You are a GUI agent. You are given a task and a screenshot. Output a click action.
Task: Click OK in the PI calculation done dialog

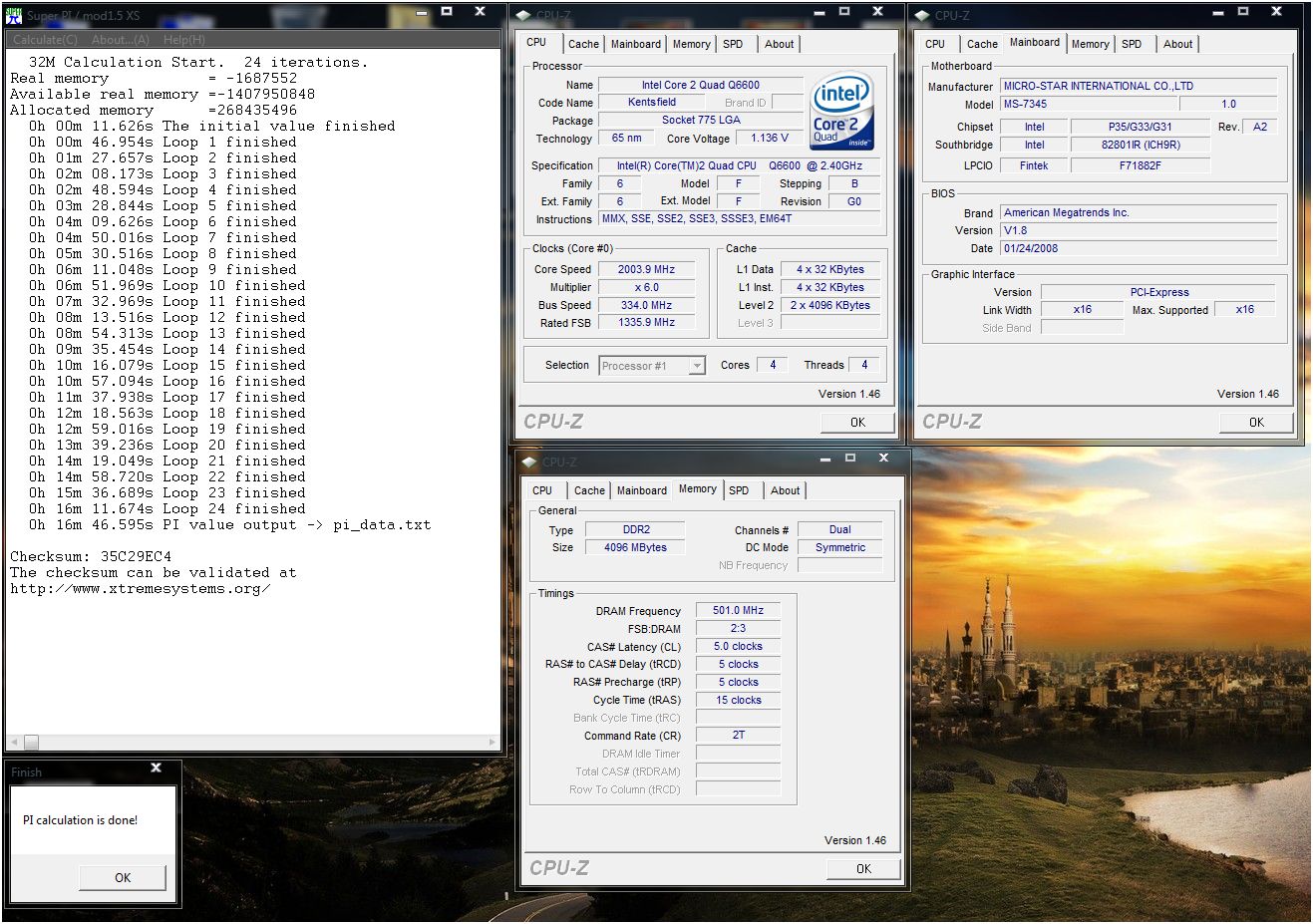click(x=123, y=878)
